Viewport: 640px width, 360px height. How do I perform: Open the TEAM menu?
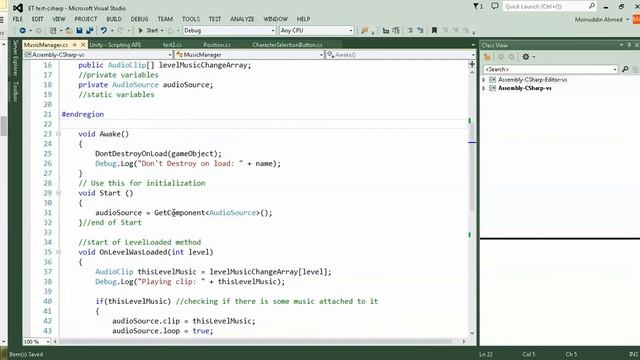tap(165, 19)
